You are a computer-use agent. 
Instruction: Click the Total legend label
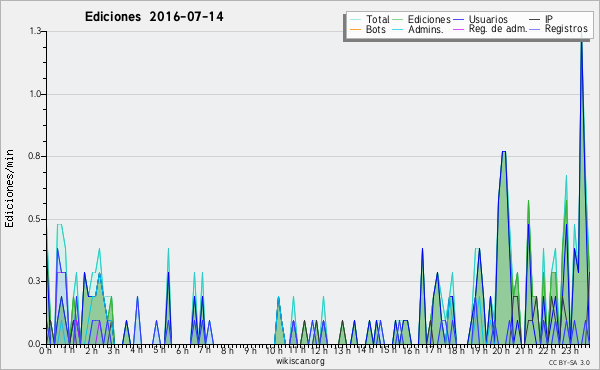tap(378, 19)
